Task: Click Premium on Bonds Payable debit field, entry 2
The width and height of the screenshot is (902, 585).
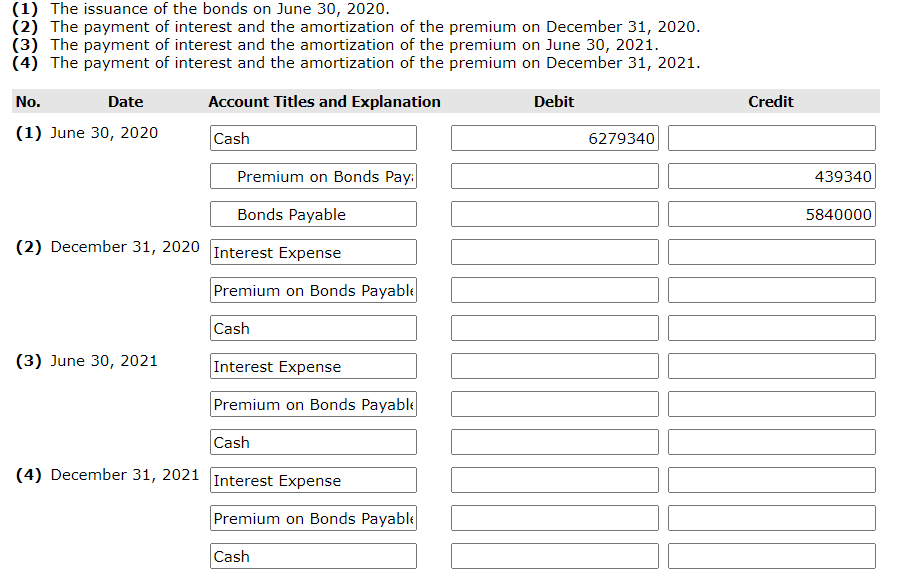Action: tap(555, 290)
